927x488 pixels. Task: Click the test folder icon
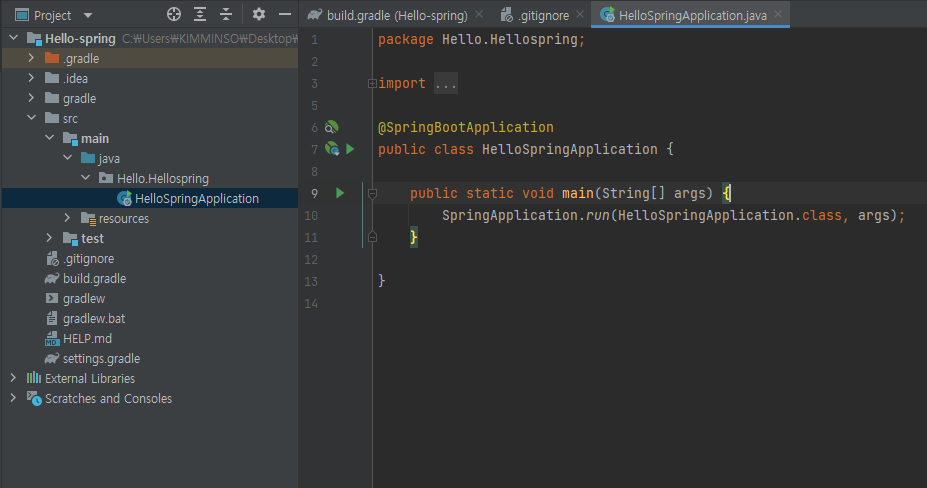(70, 238)
